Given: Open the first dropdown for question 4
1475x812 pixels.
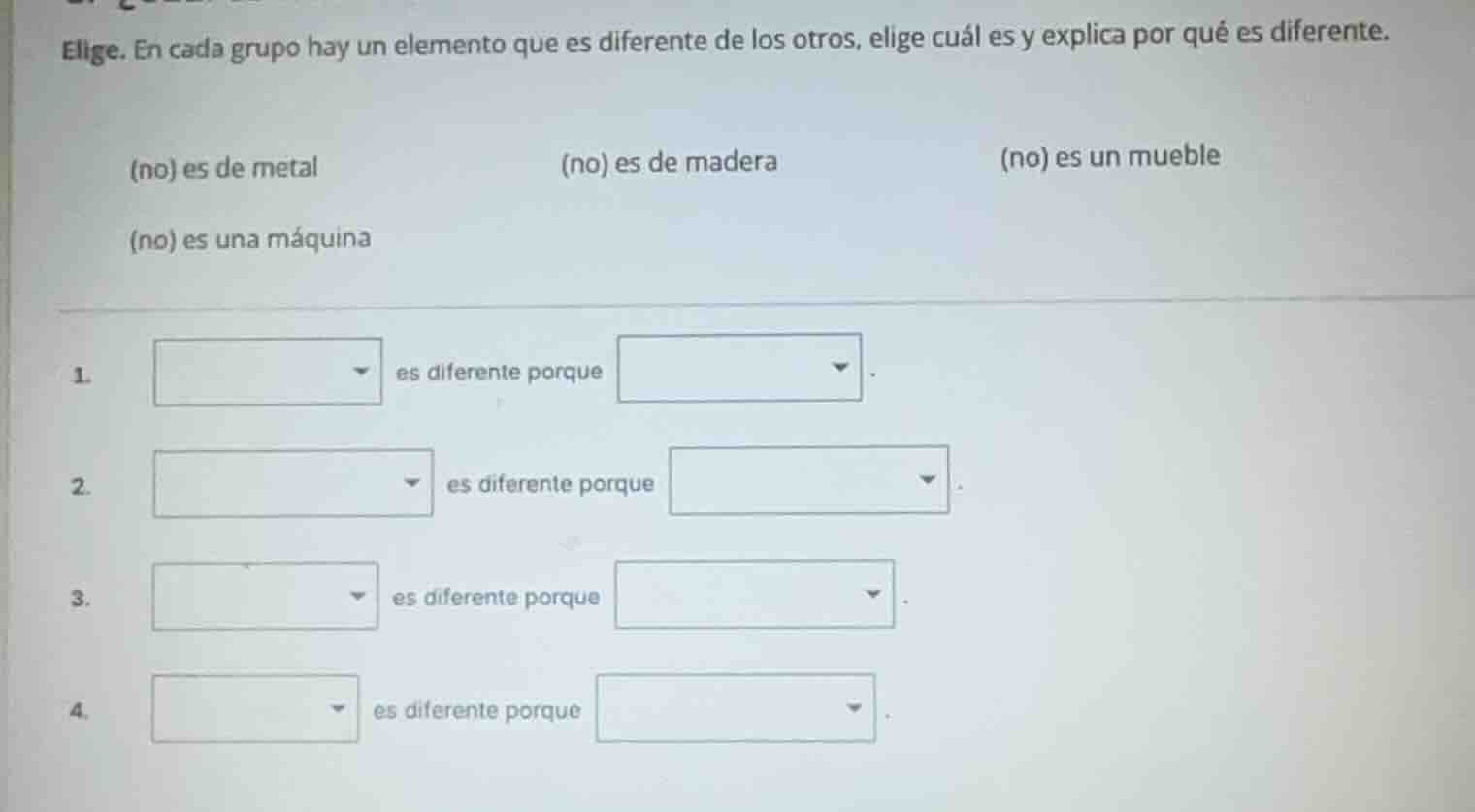Looking at the screenshot, I should tap(256, 710).
